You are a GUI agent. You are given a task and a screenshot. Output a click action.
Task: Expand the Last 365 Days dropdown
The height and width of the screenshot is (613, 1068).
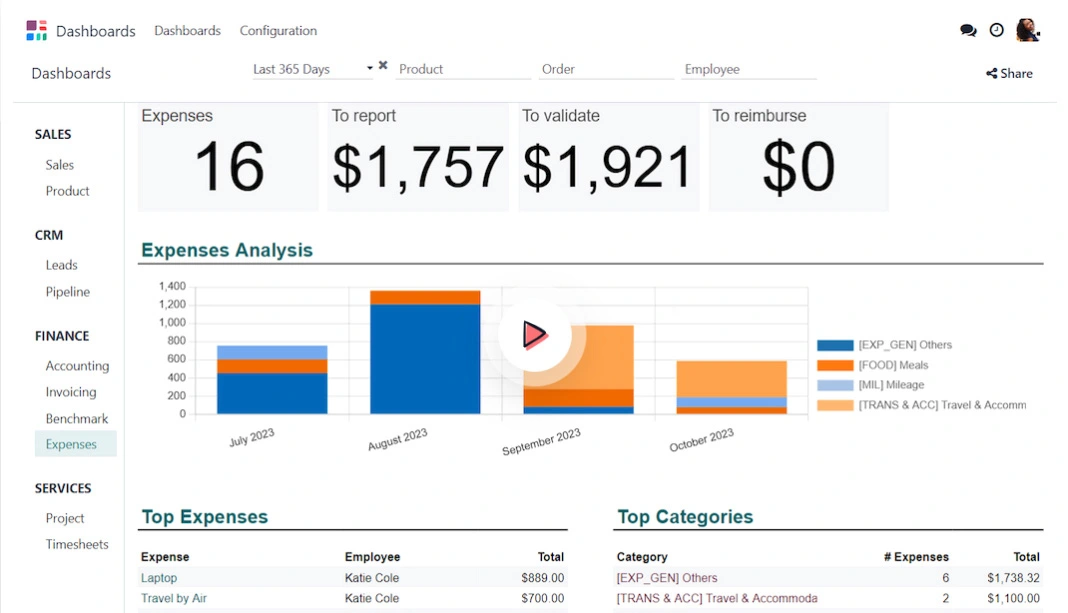coord(369,69)
